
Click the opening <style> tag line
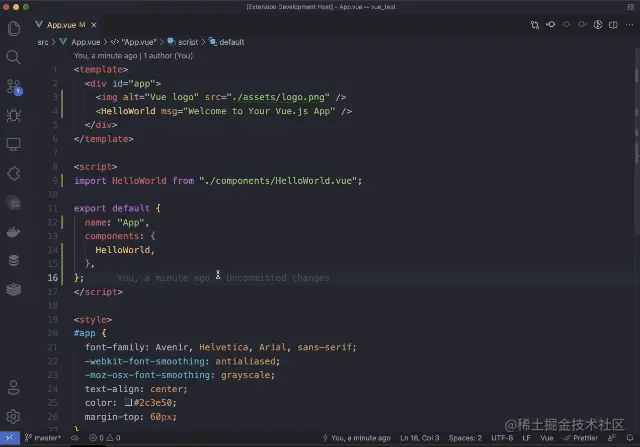point(93,319)
